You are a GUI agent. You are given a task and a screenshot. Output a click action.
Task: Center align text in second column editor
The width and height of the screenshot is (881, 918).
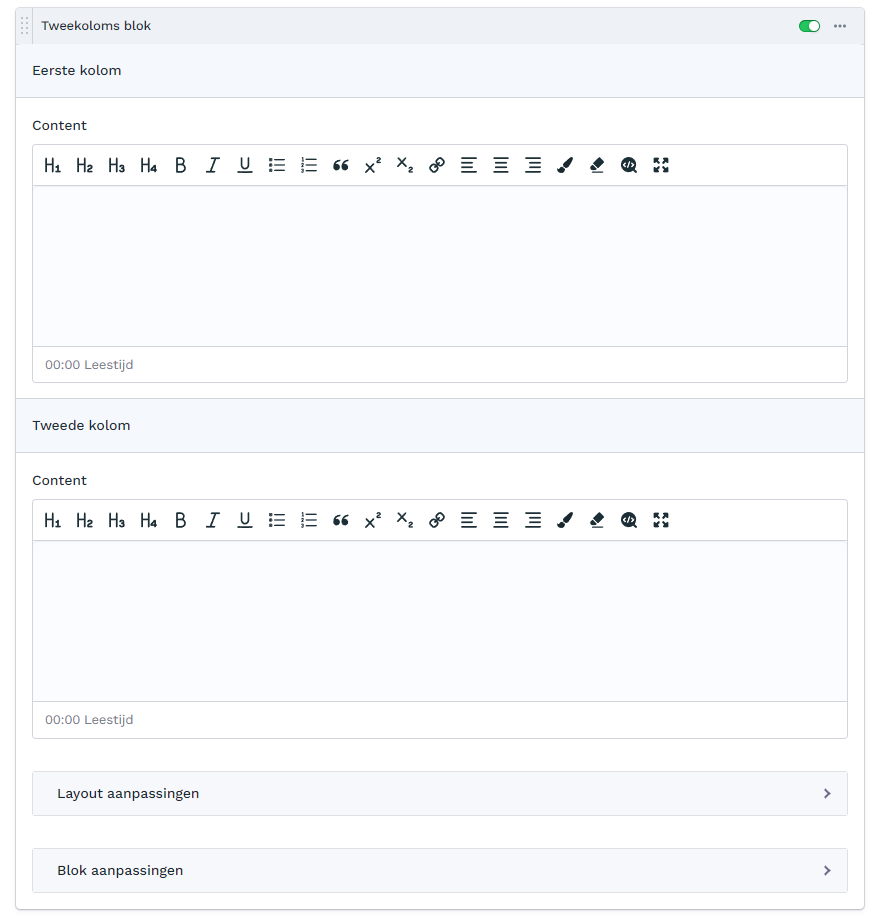tap(501, 521)
